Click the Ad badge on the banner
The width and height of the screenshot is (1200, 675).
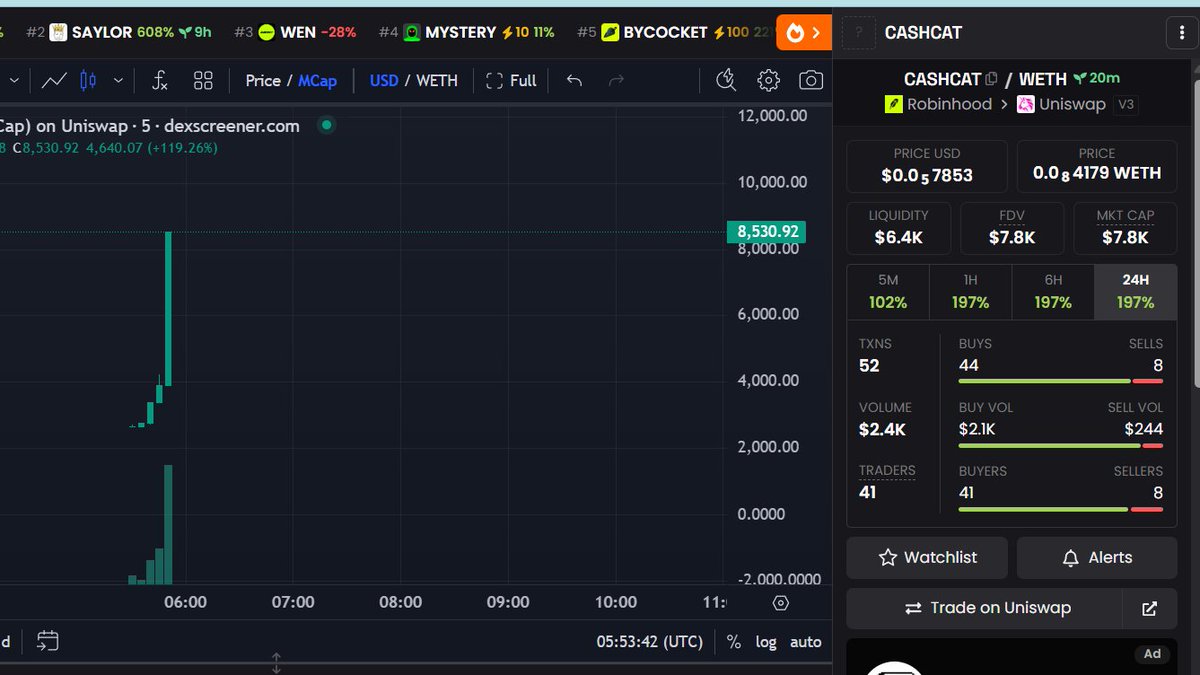coord(1152,654)
